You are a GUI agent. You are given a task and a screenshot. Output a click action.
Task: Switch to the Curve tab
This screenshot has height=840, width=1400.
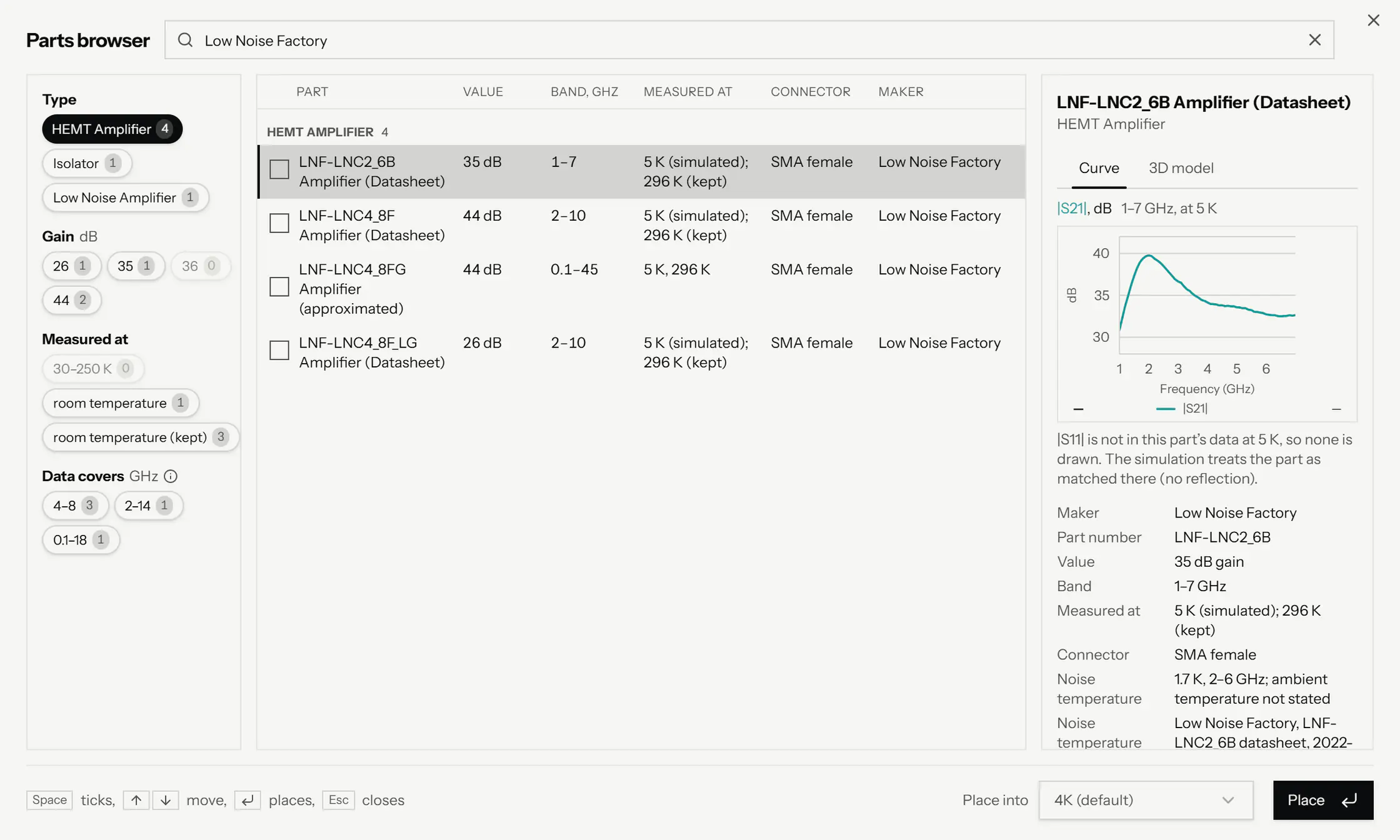pos(1099,167)
